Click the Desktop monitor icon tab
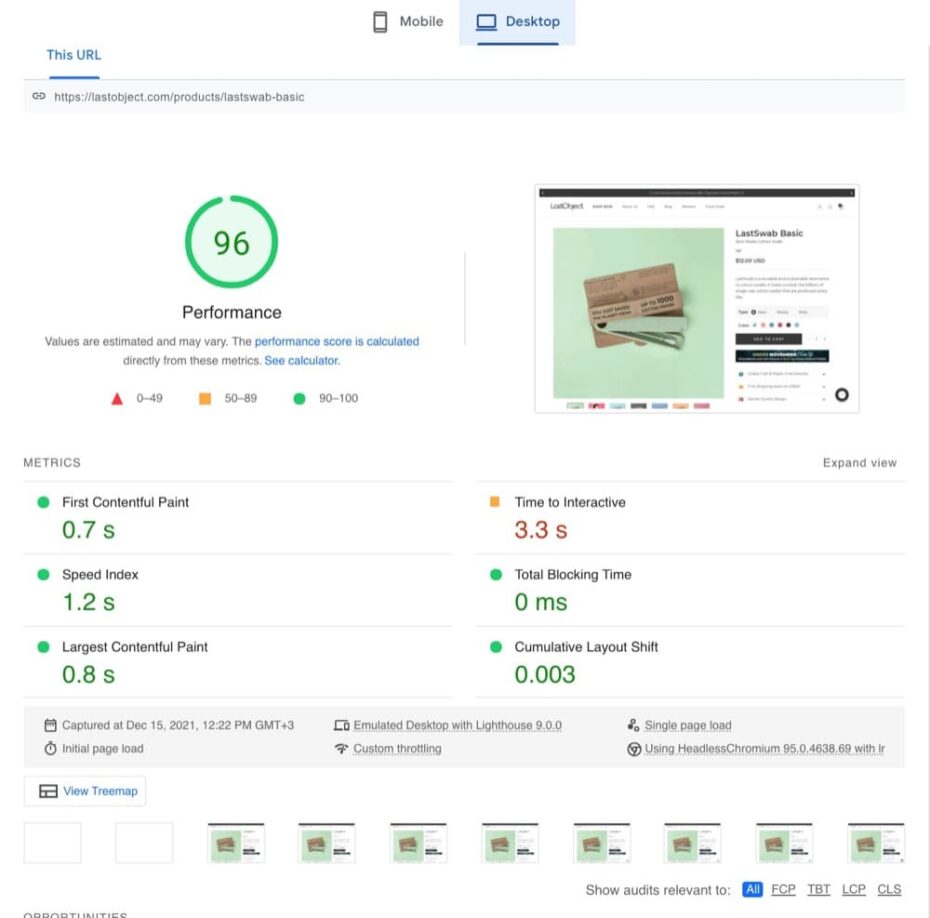The image size is (930, 918). 489,20
